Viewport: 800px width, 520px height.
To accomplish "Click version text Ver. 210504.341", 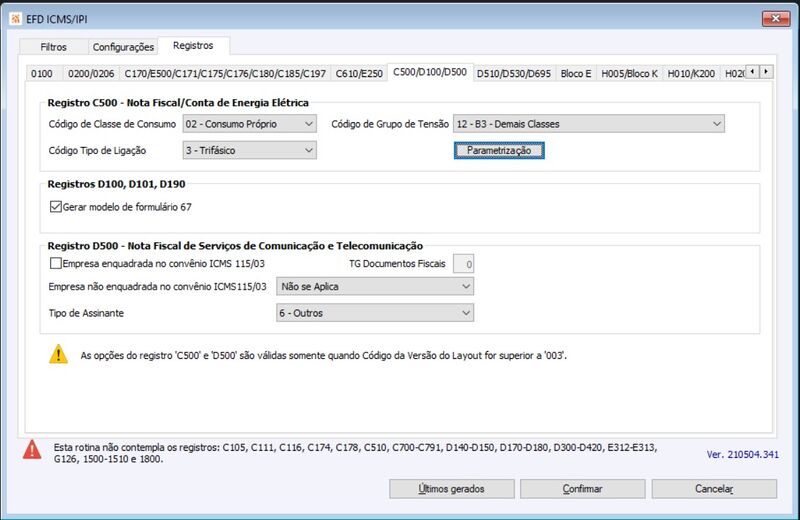I will (742, 454).
